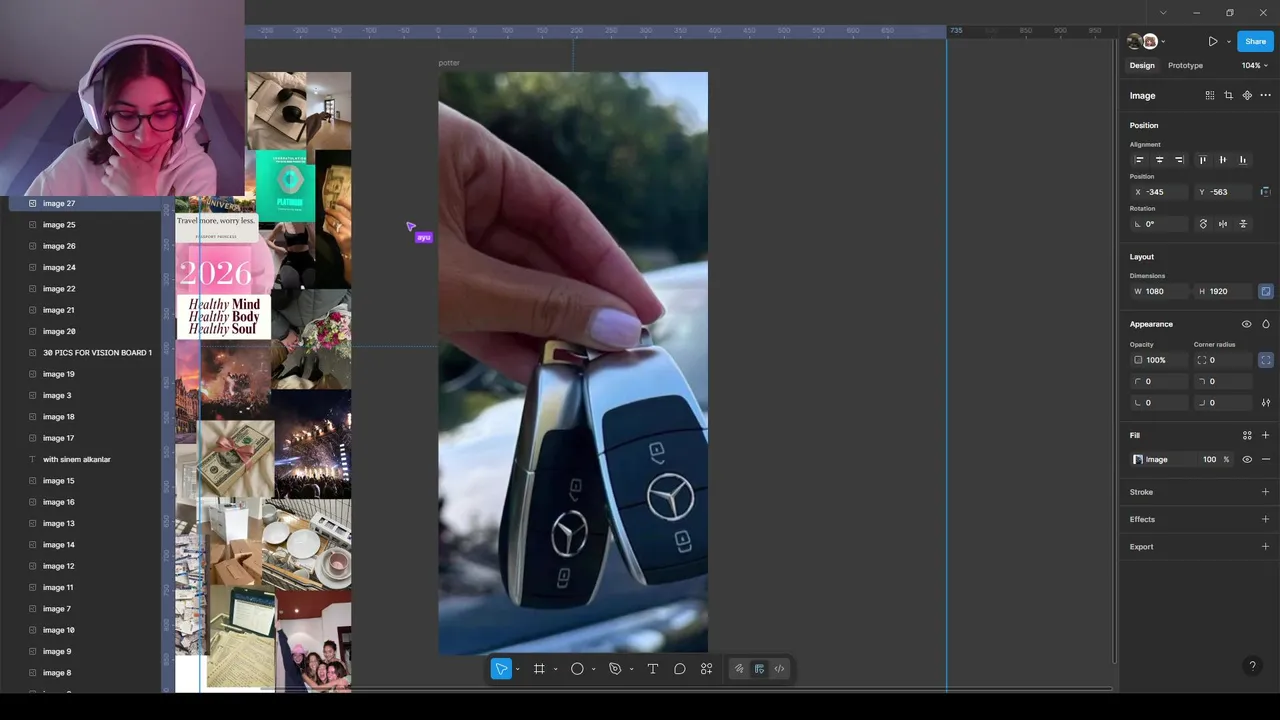This screenshot has height=720, width=1280.
Task: Open Frame tool dropdown arrow
Action: tap(555, 669)
